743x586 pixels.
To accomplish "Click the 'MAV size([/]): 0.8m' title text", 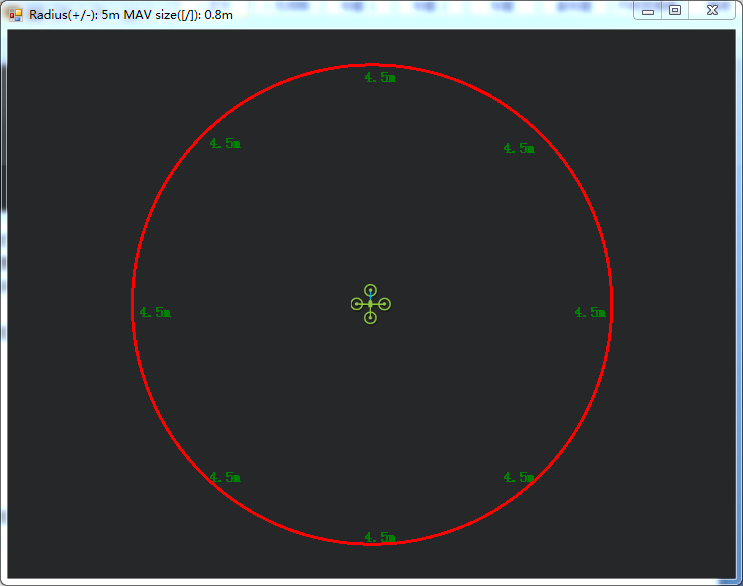I will [x=178, y=14].
